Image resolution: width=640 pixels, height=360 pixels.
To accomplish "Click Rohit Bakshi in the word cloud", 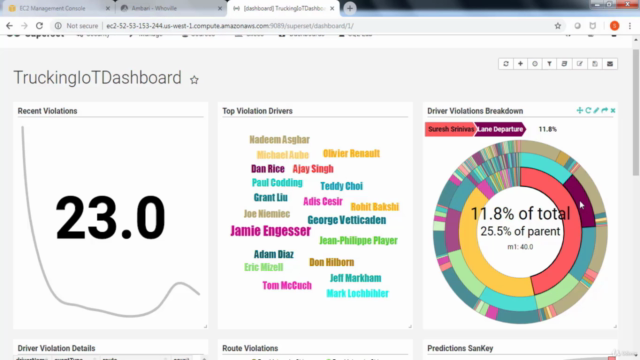I will point(375,207).
